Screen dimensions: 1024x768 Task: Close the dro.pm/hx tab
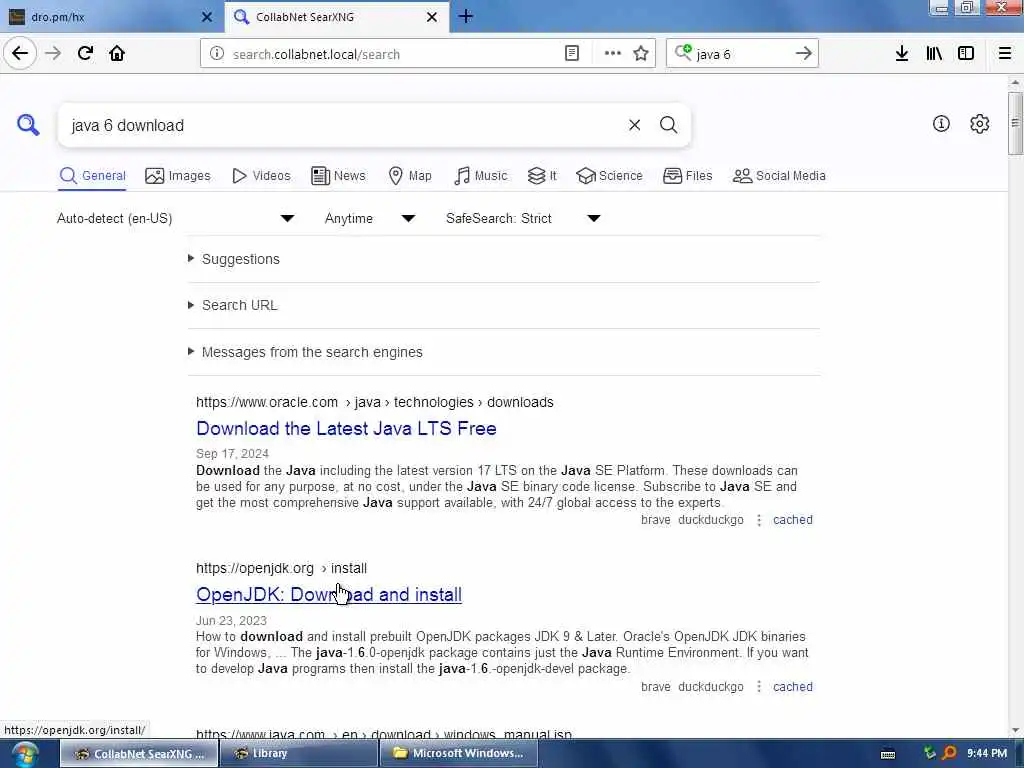(207, 17)
